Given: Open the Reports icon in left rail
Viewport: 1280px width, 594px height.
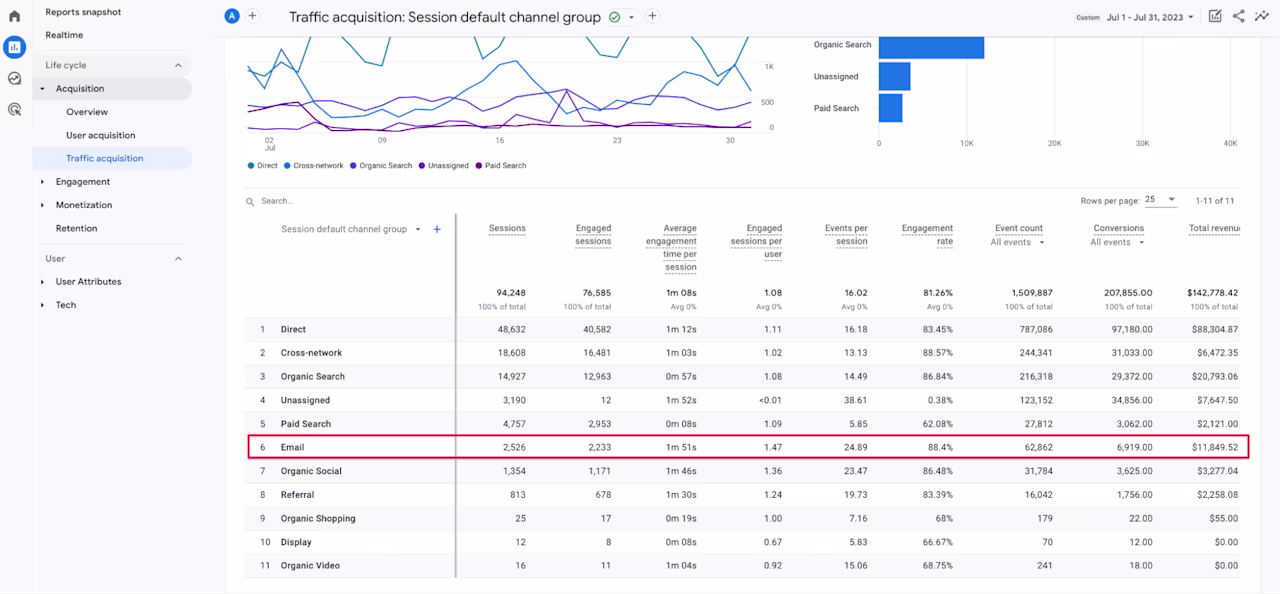Looking at the screenshot, I should (x=14, y=47).
